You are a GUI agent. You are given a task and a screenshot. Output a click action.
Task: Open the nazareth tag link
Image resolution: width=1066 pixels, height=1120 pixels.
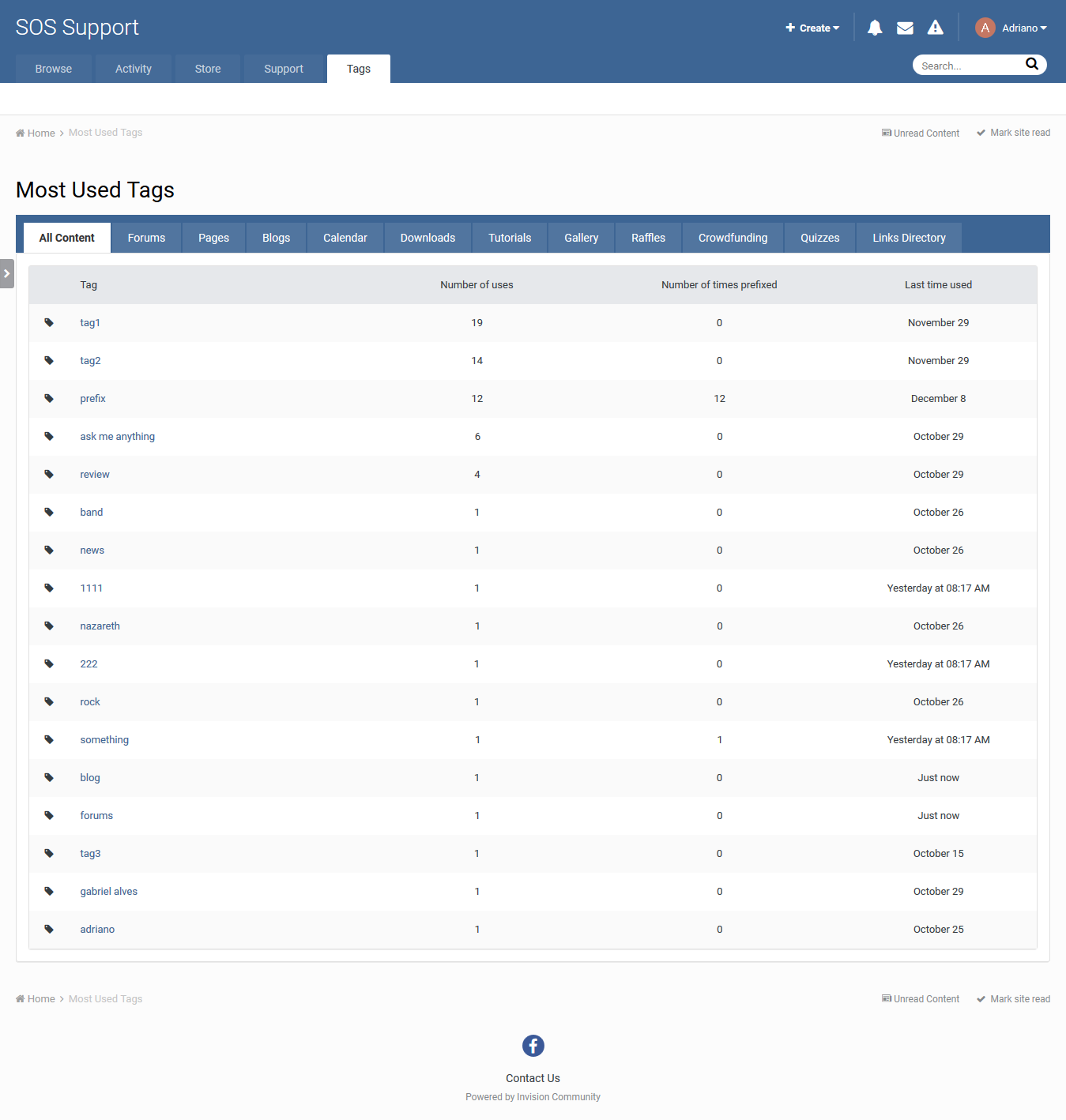coord(100,626)
